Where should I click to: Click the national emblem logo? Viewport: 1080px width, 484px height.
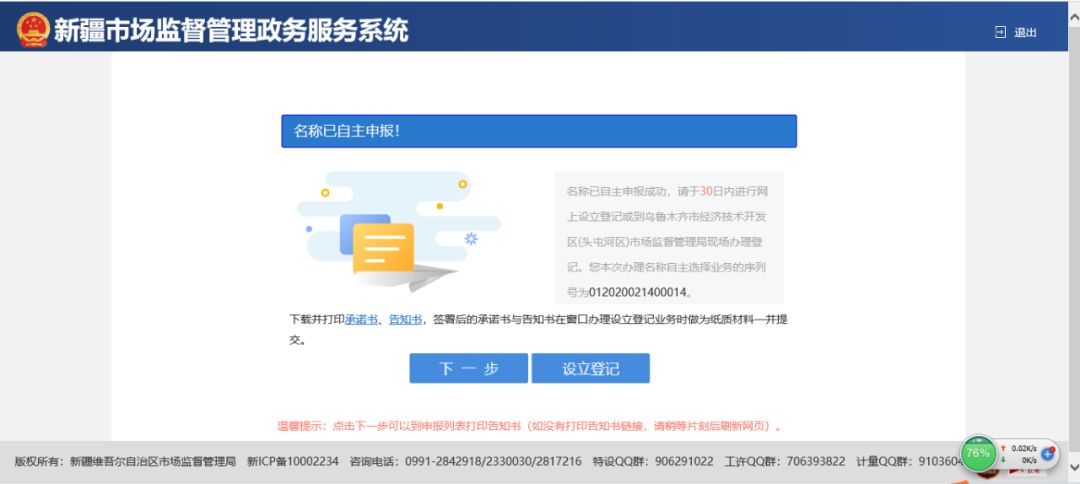32,30
